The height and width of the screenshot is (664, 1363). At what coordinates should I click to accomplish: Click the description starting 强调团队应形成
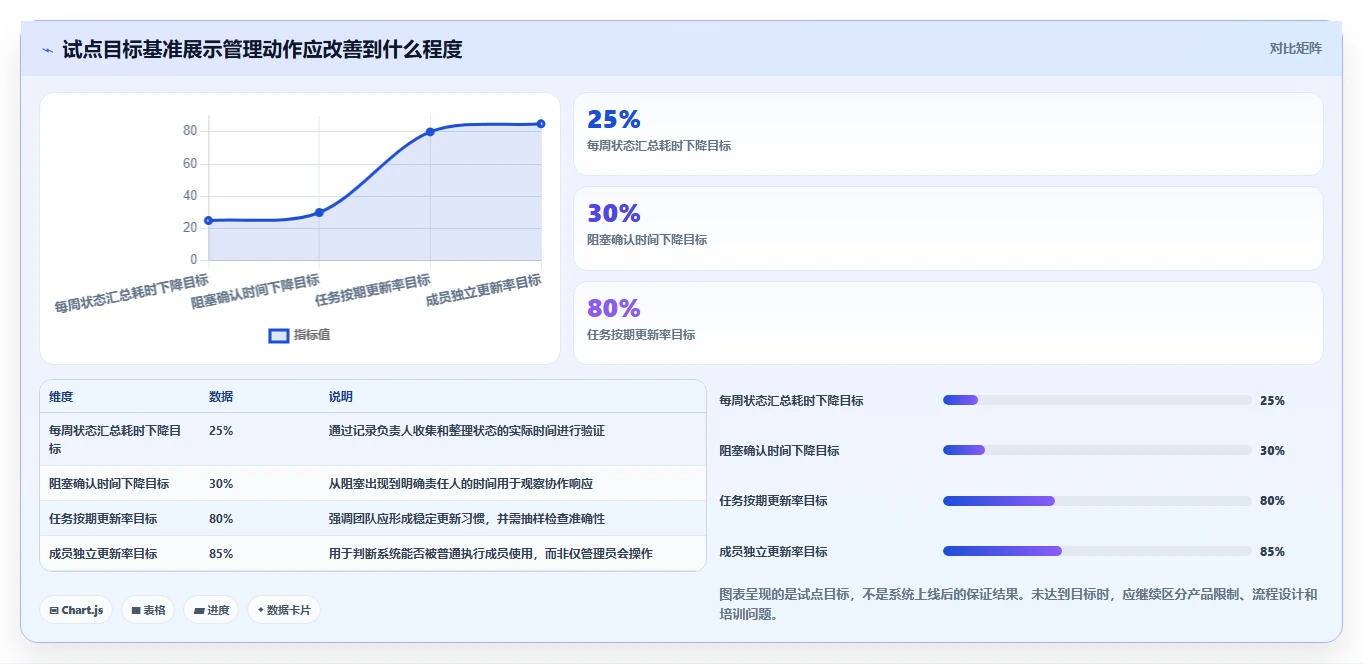coord(467,519)
